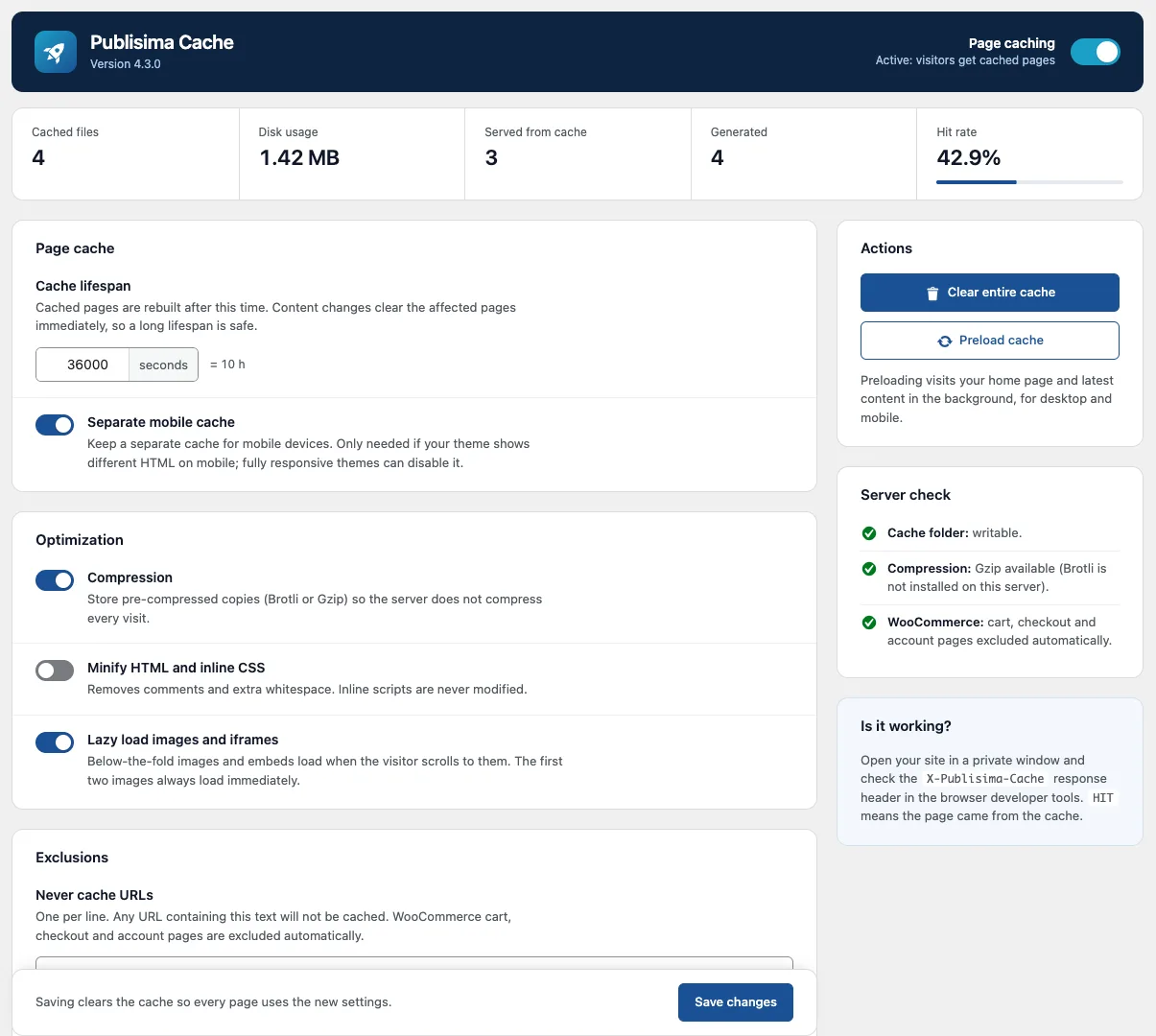Image resolution: width=1156 pixels, height=1036 pixels.
Task: Click the Optimization section heading
Action: (80, 540)
